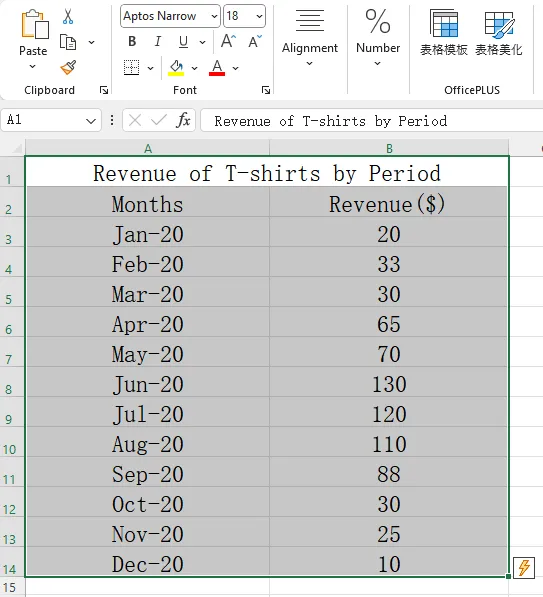
Task: Click the Paste clipboard icon
Action: click(x=34, y=24)
